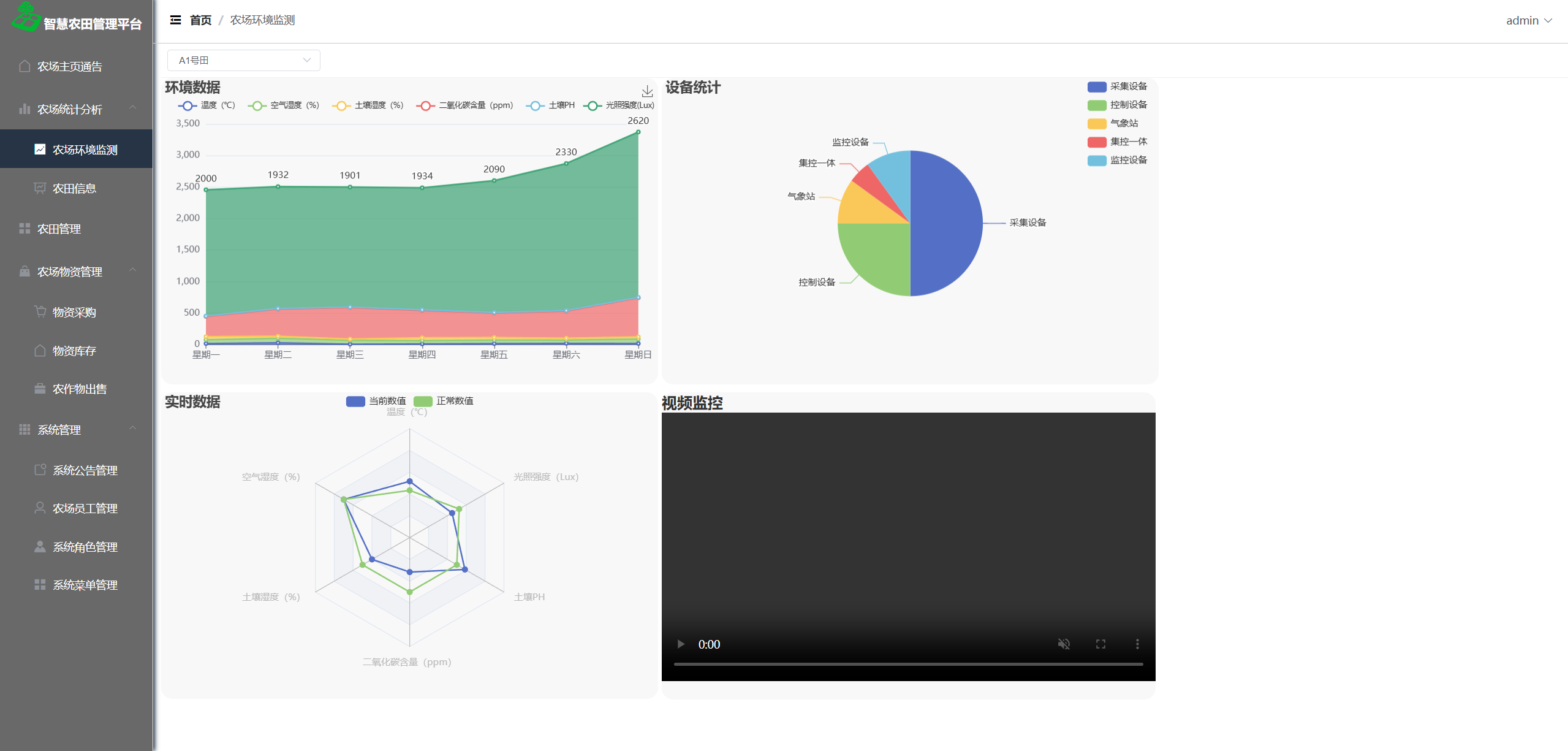Click the hamburger menu collapse icon
The image size is (1568, 751).
coord(175,20)
